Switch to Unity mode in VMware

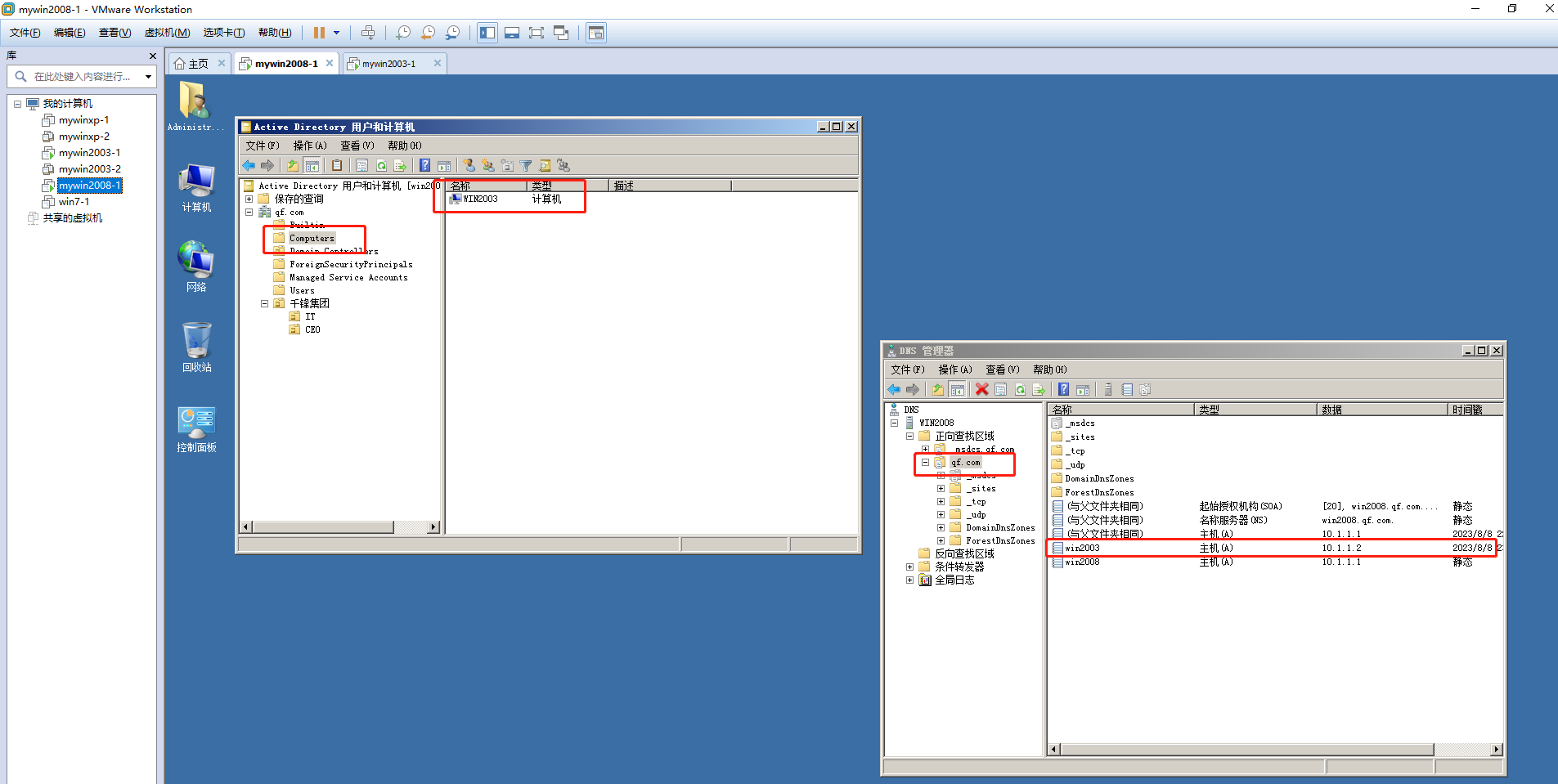pos(561,33)
